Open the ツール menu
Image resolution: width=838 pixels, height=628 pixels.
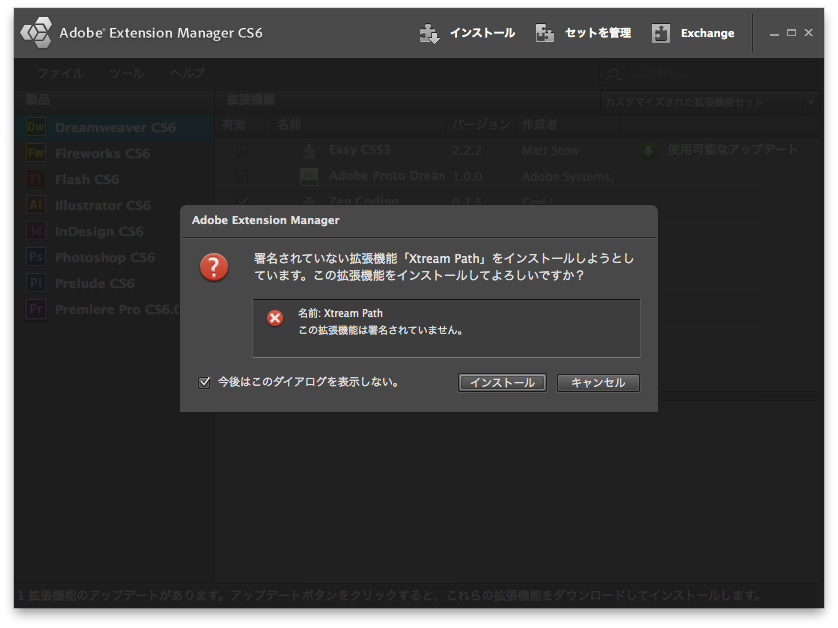(127, 73)
